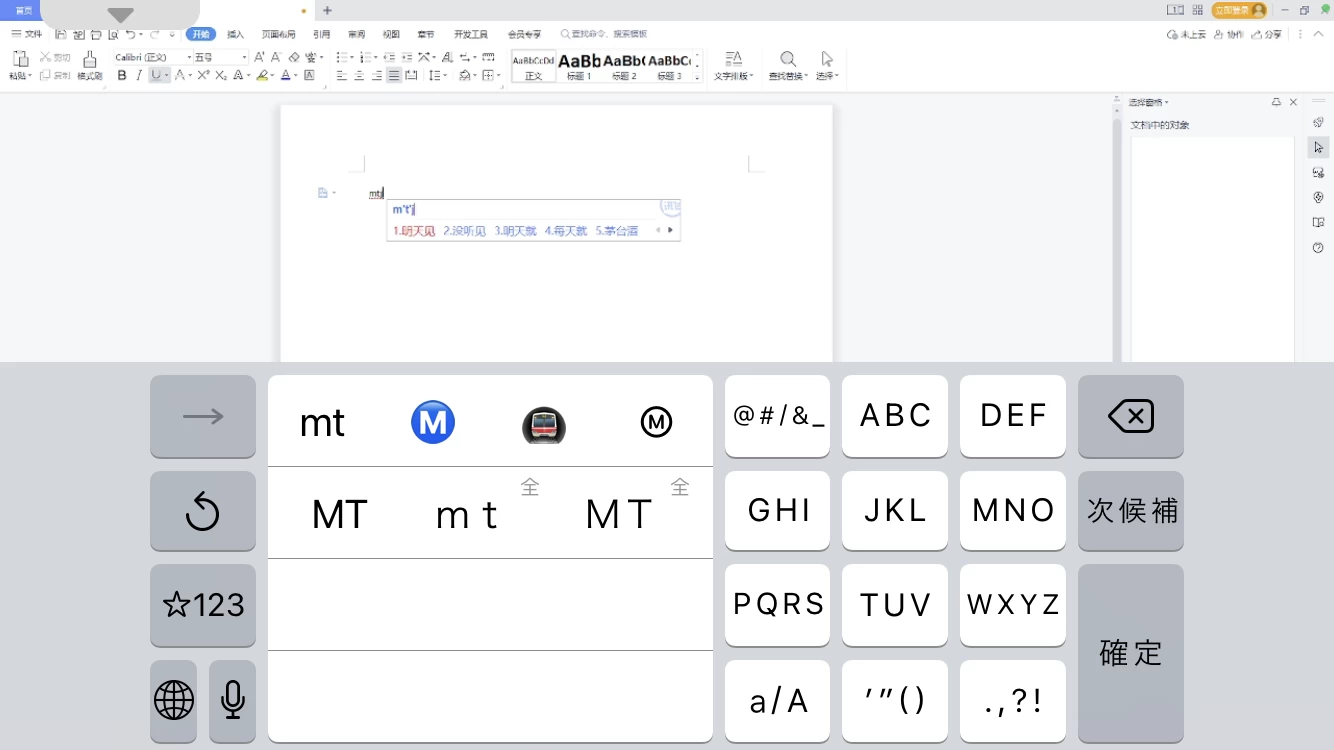Apply subscript X₂ formatting
This screenshot has width=1334, height=750.
click(221, 75)
